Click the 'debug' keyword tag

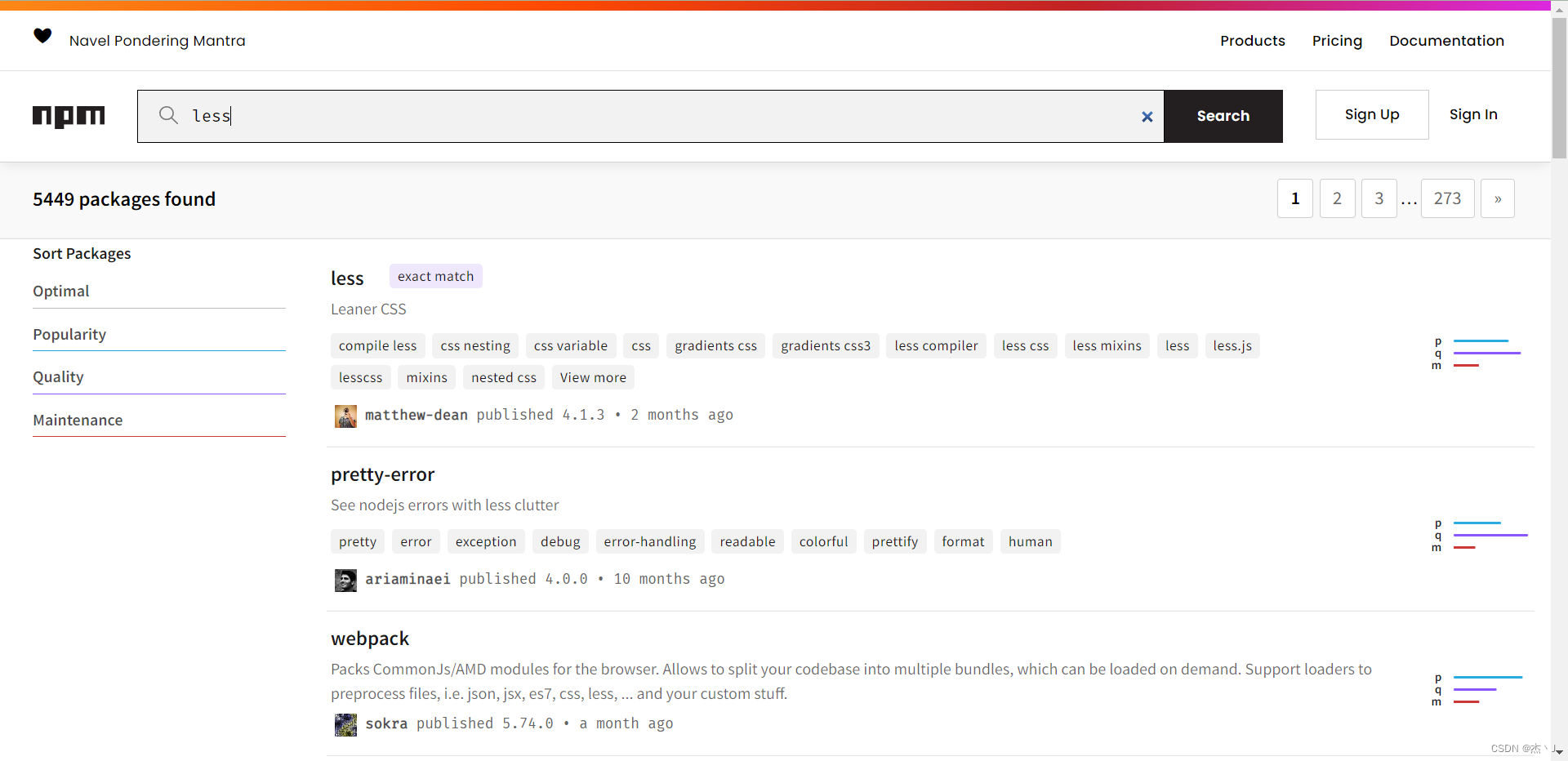click(x=560, y=541)
